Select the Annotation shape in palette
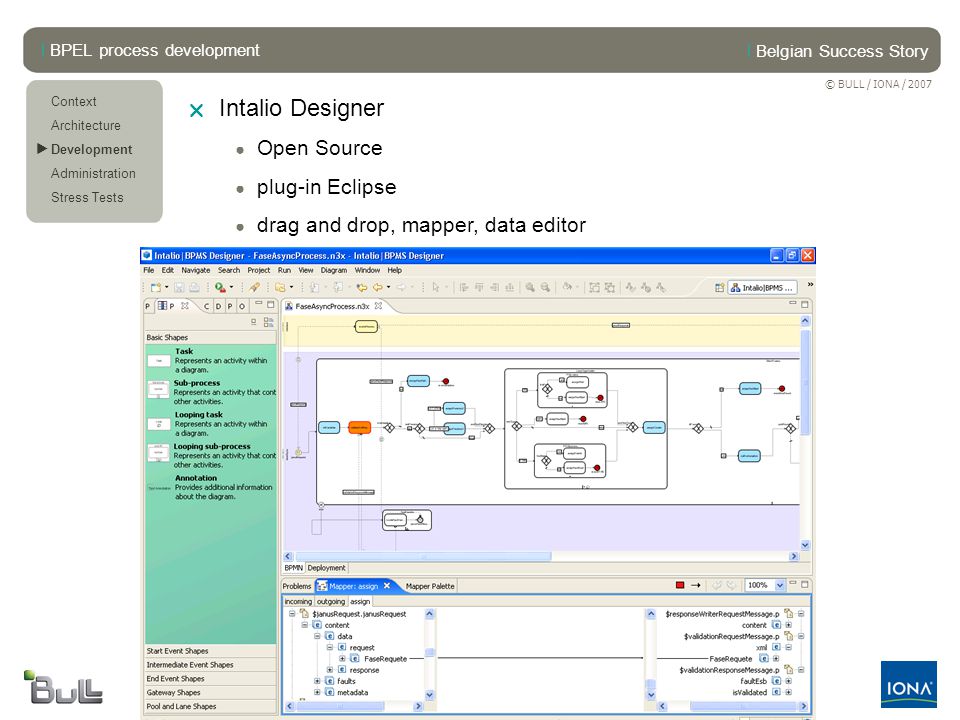Viewport: 960px width, 720px height. (x=211, y=487)
